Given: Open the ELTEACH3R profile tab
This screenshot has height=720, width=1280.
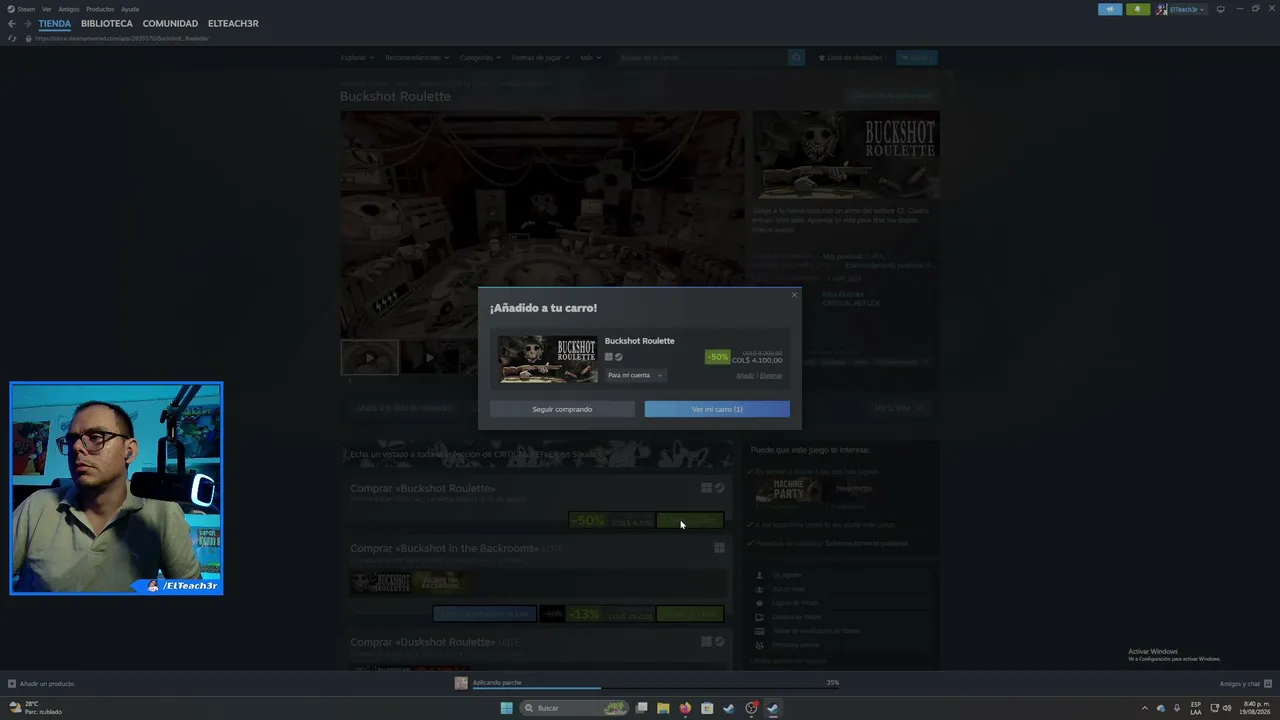Looking at the screenshot, I should [x=233, y=24].
